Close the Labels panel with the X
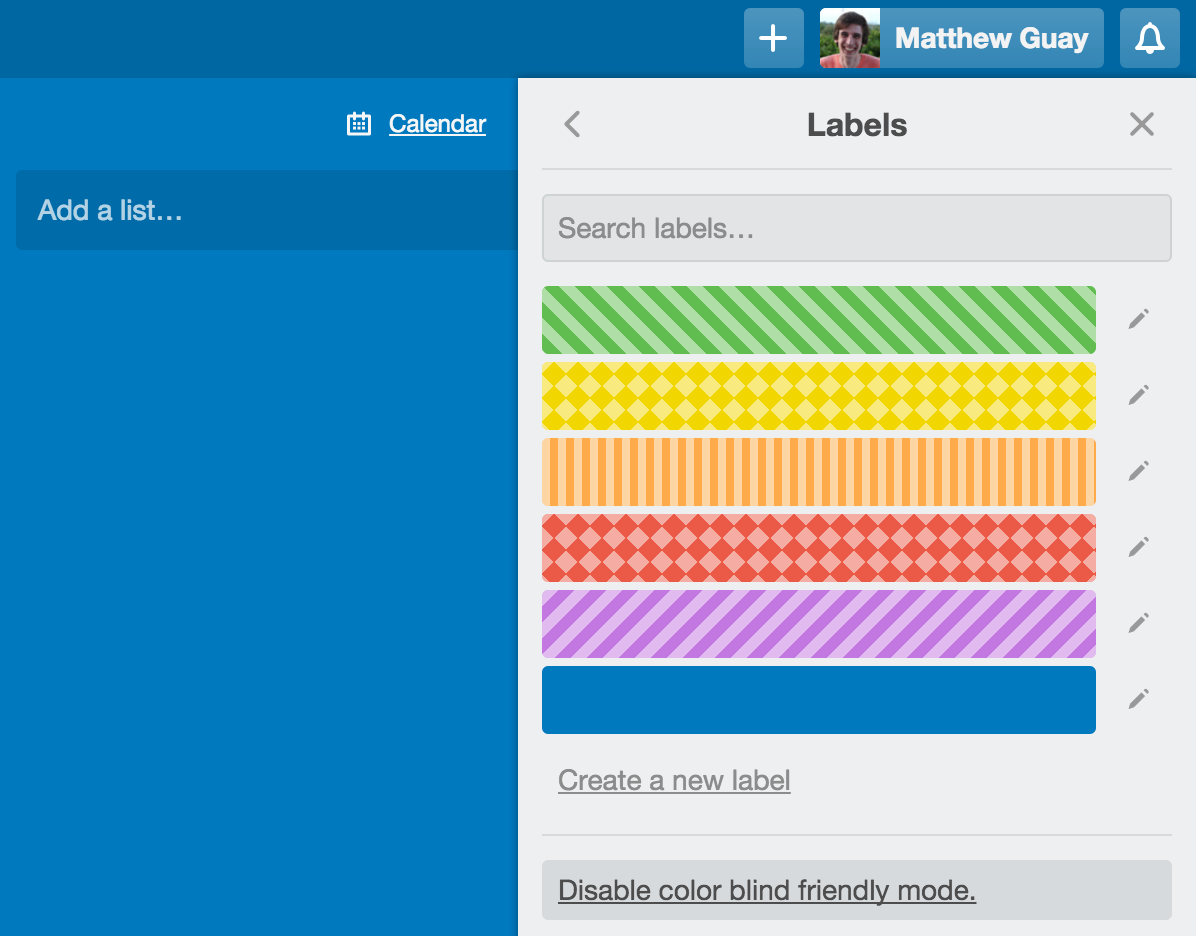Screen dimensions: 1196x936 click(1141, 124)
